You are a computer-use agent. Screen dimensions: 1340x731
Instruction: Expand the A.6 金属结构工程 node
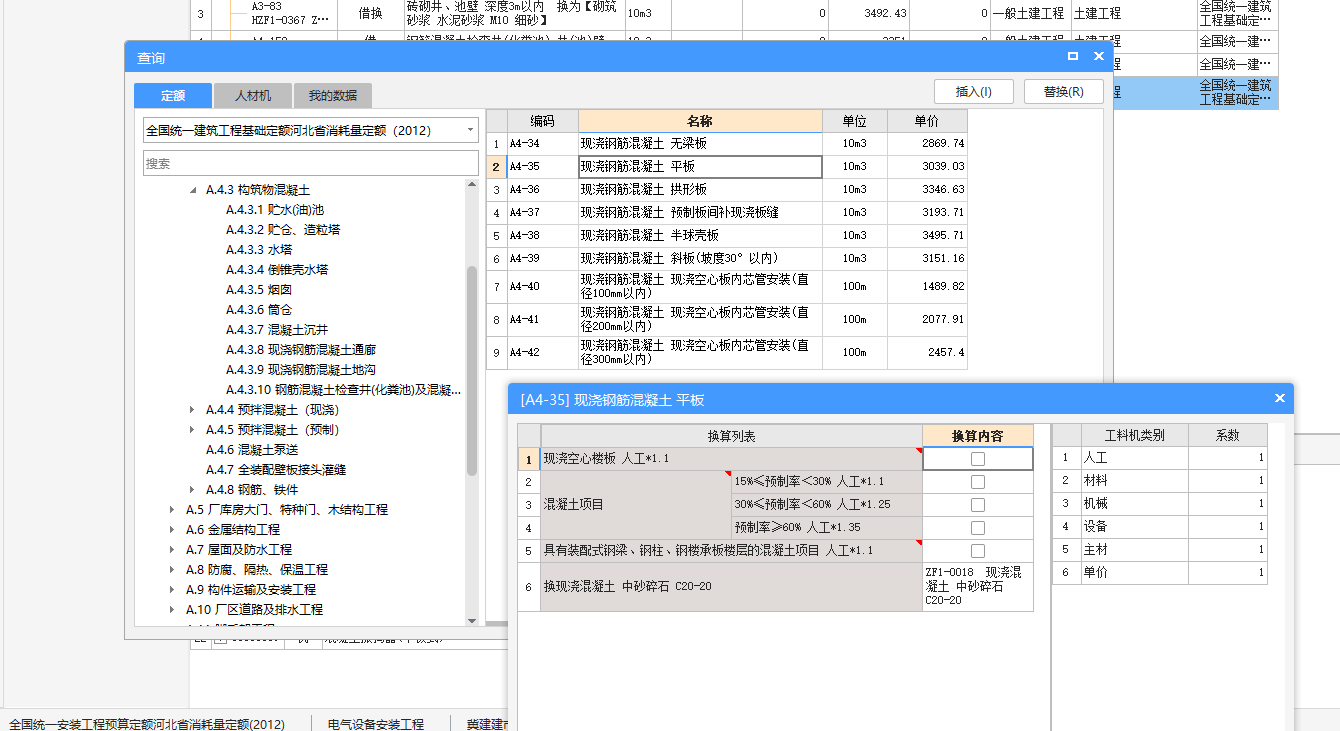[x=173, y=530]
